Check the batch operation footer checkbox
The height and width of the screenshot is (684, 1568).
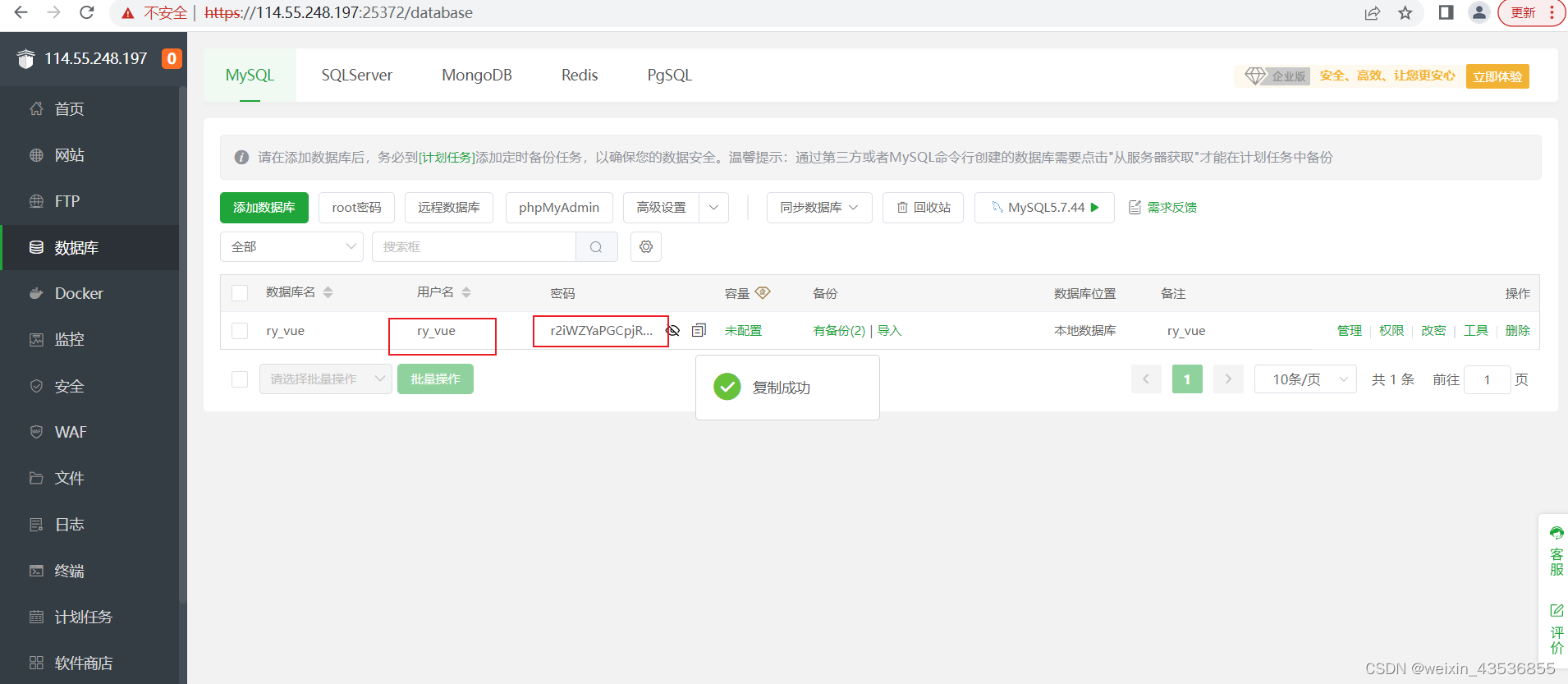(240, 379)
